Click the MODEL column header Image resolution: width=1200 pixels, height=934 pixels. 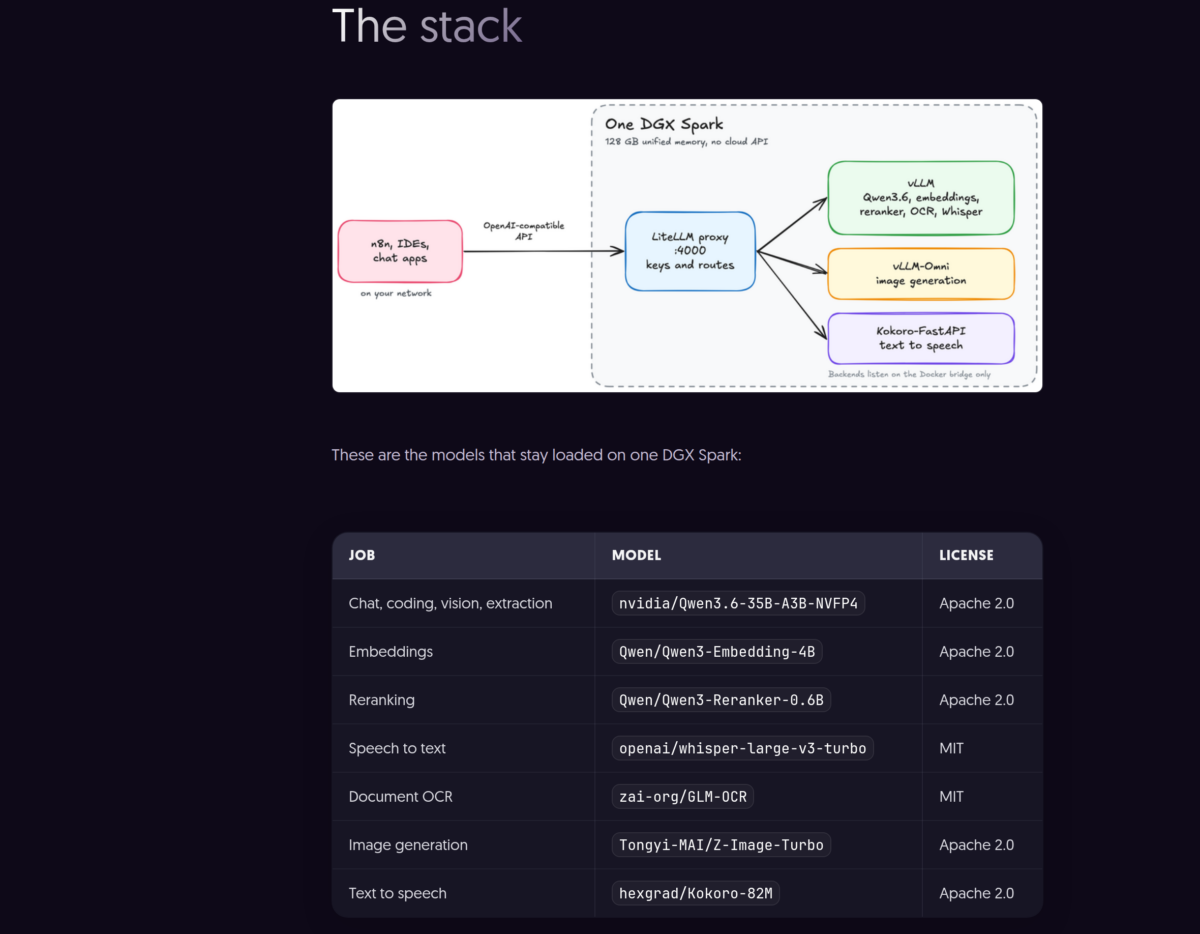(636, 555)
